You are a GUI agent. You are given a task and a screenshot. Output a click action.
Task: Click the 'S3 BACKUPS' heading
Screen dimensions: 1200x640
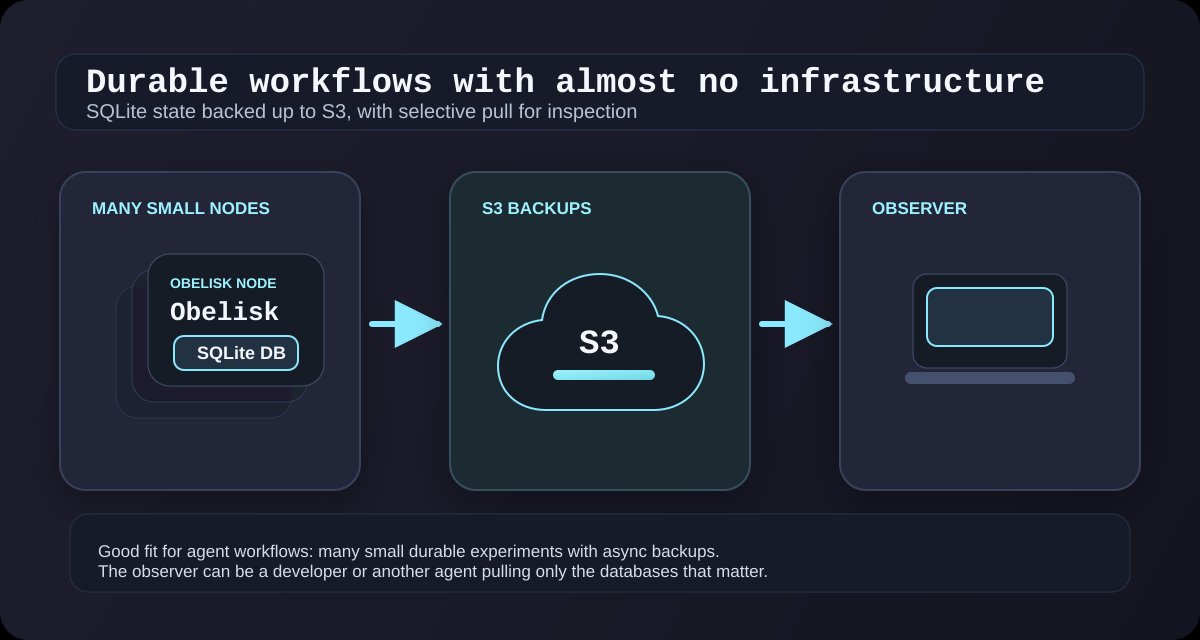536,209
